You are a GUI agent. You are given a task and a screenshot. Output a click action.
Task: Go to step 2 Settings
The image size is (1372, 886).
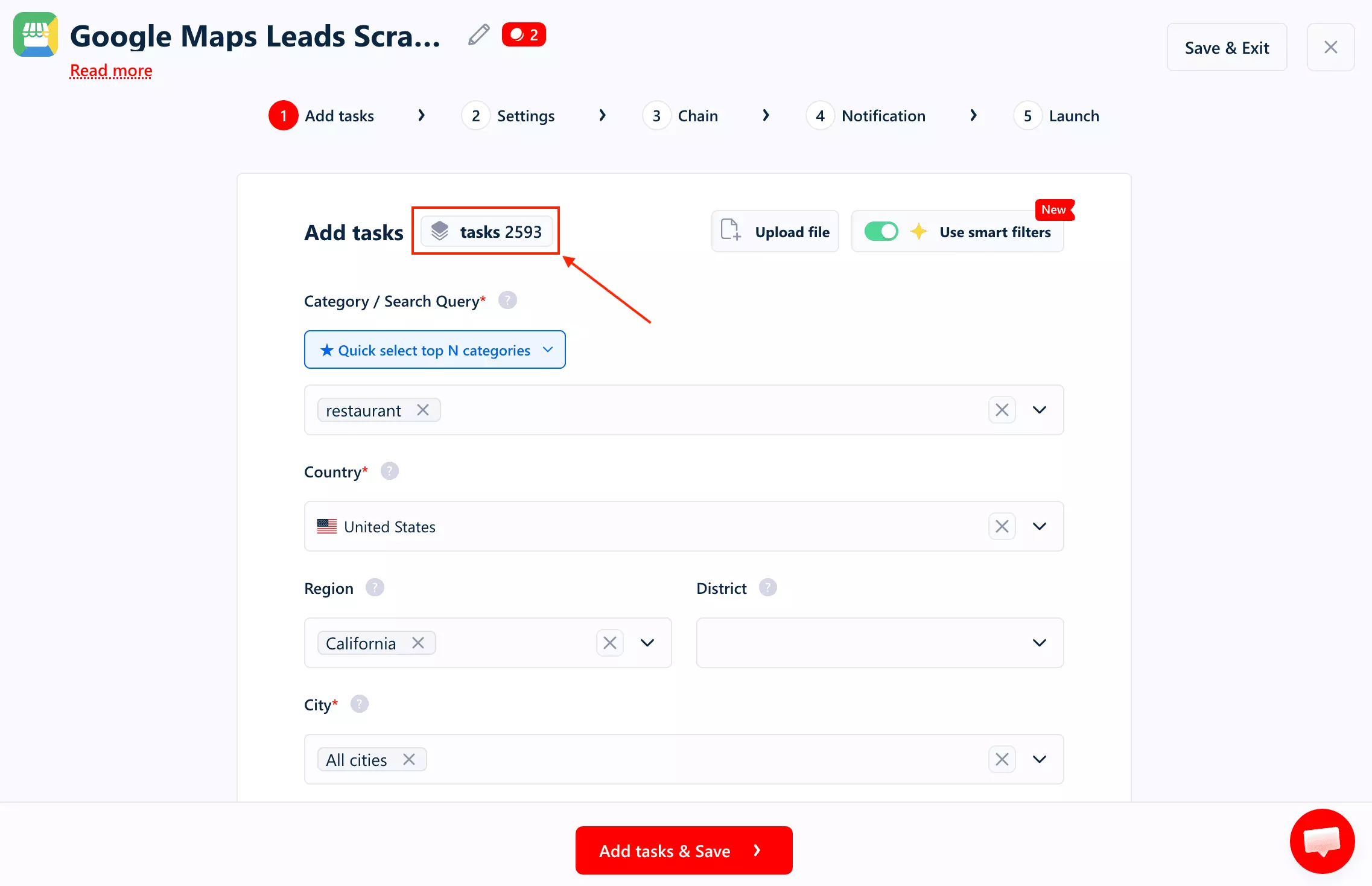tap(508, 115)
